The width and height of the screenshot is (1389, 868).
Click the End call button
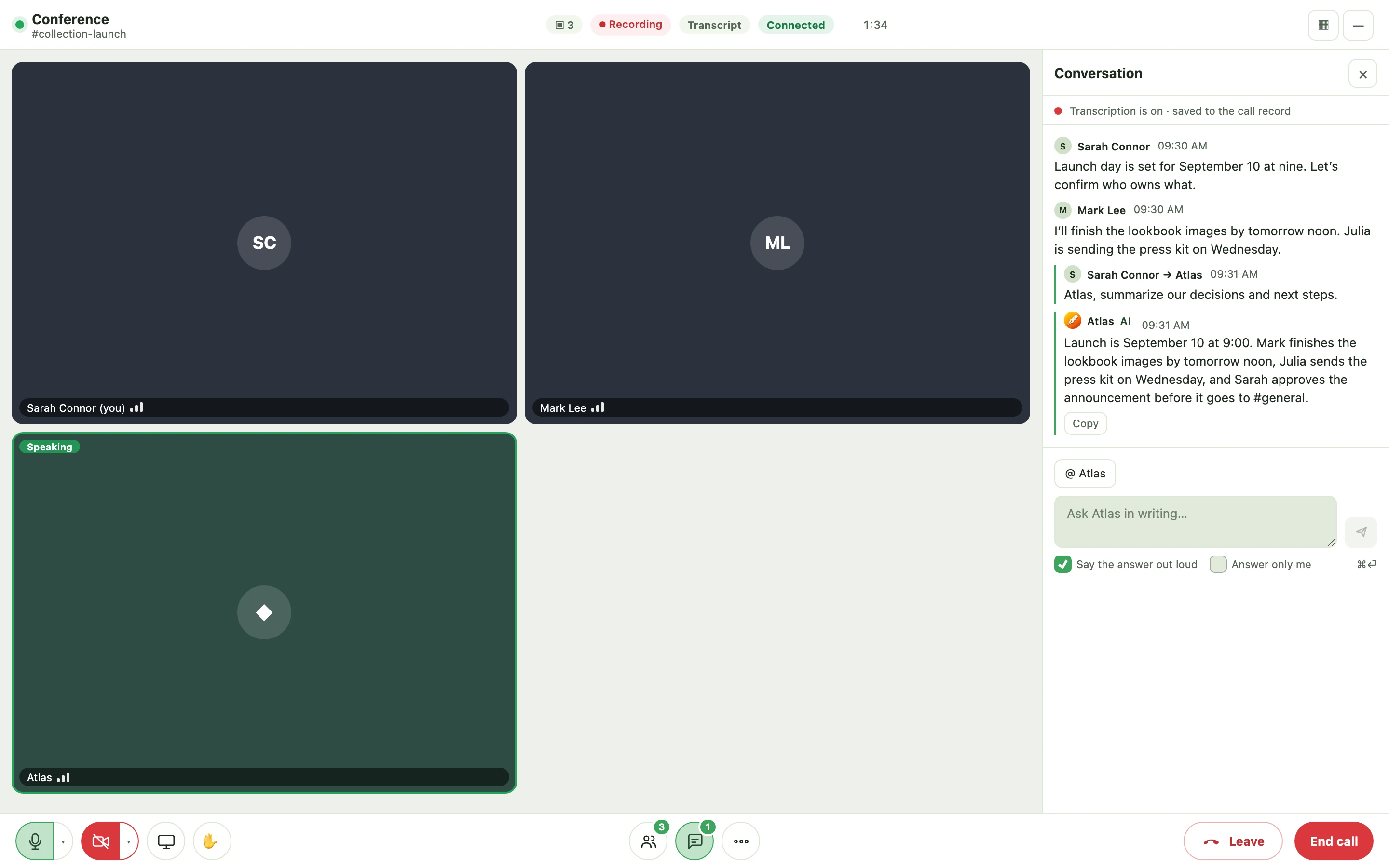coord(1334,841)
